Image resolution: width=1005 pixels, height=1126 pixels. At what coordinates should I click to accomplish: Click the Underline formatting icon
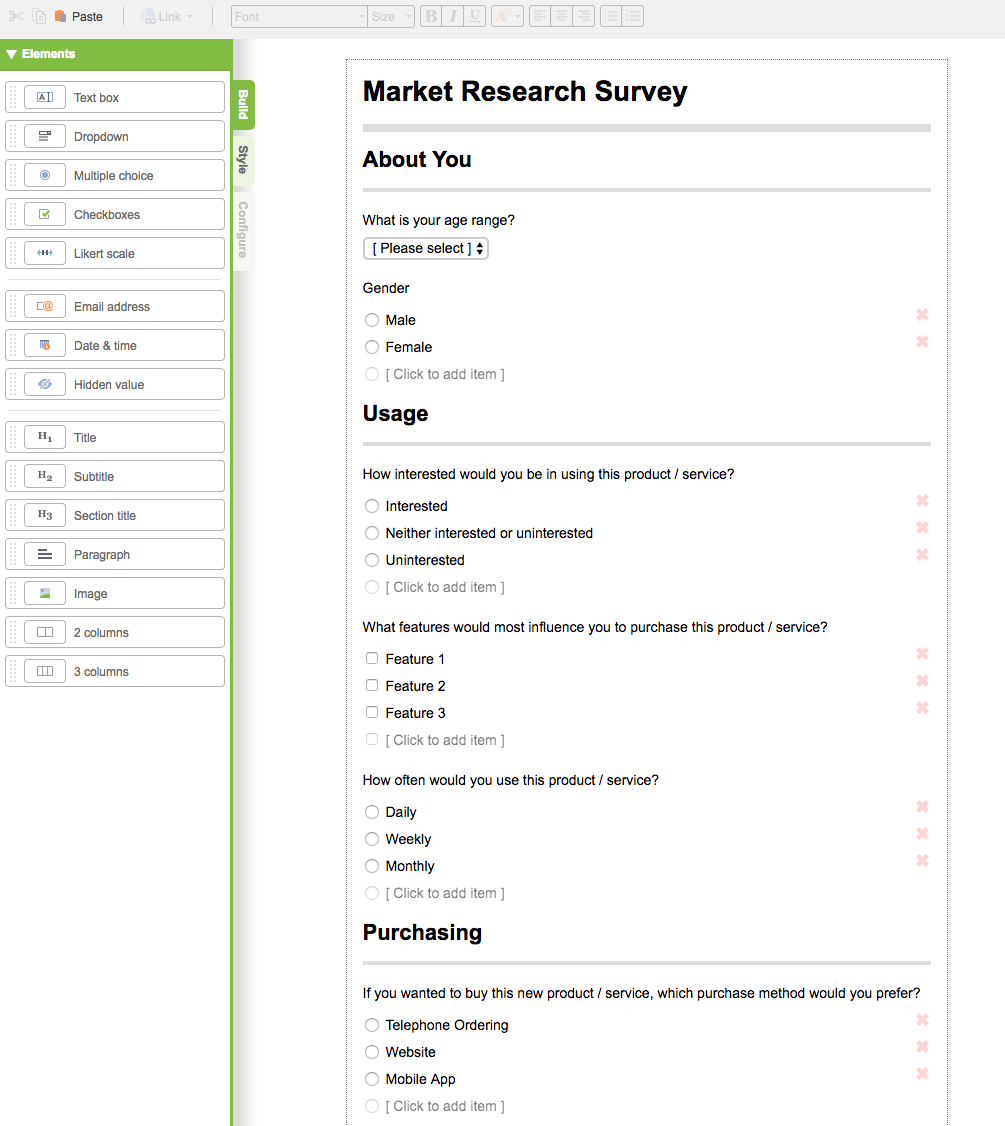[475, 17]
